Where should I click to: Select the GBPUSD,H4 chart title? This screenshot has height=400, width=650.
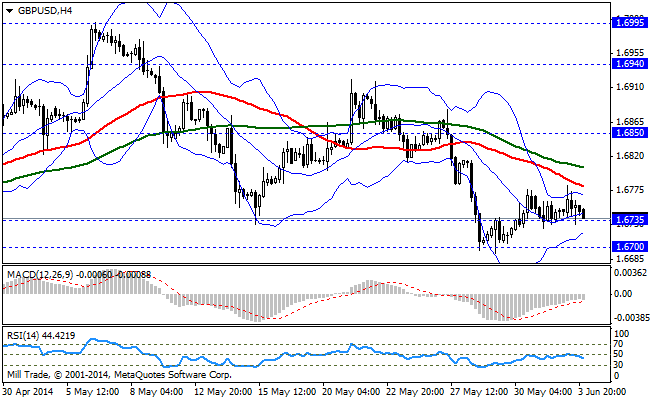coord(45,11)
